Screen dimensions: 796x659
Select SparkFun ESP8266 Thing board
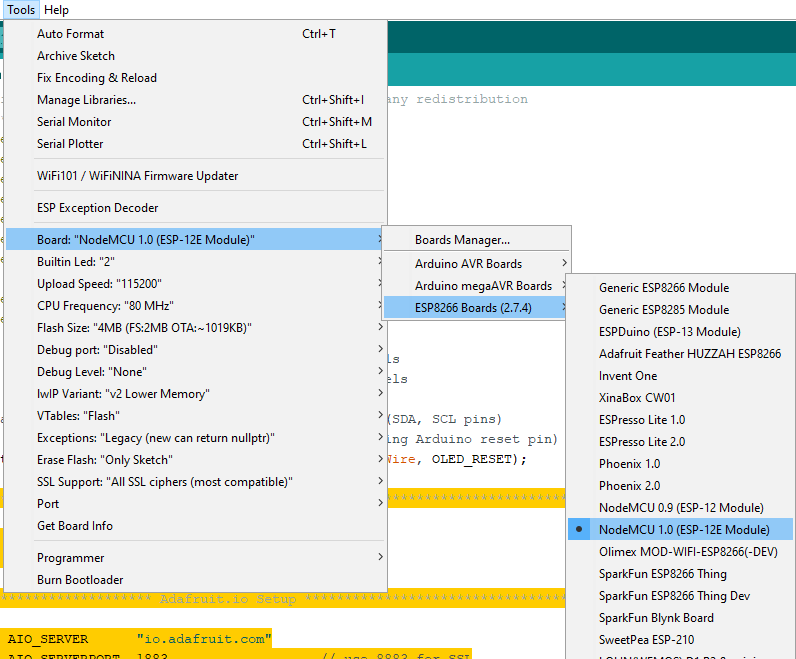tap(680, 574)
